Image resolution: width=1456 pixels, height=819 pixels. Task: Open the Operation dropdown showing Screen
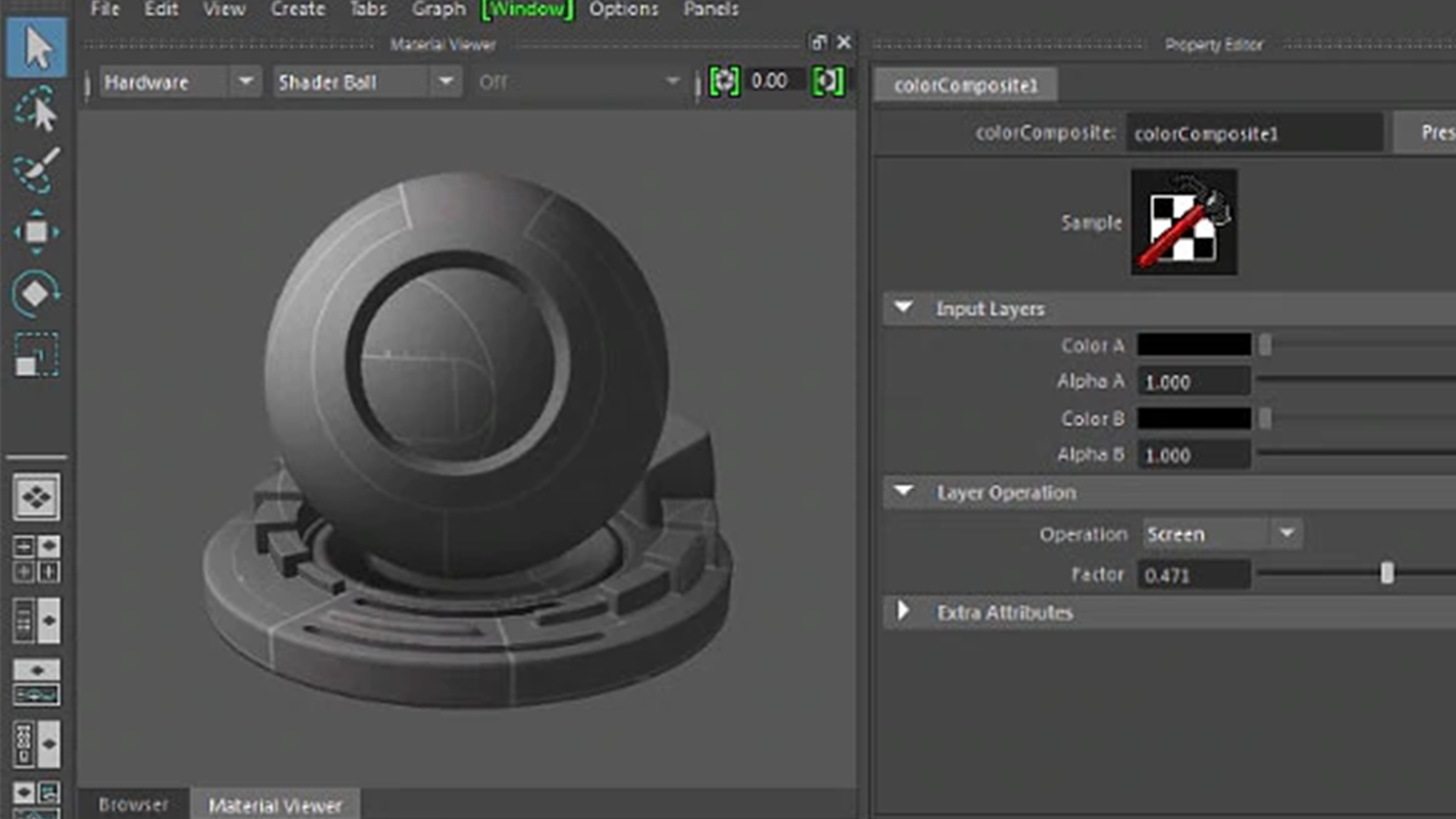tap(1285, 533)
